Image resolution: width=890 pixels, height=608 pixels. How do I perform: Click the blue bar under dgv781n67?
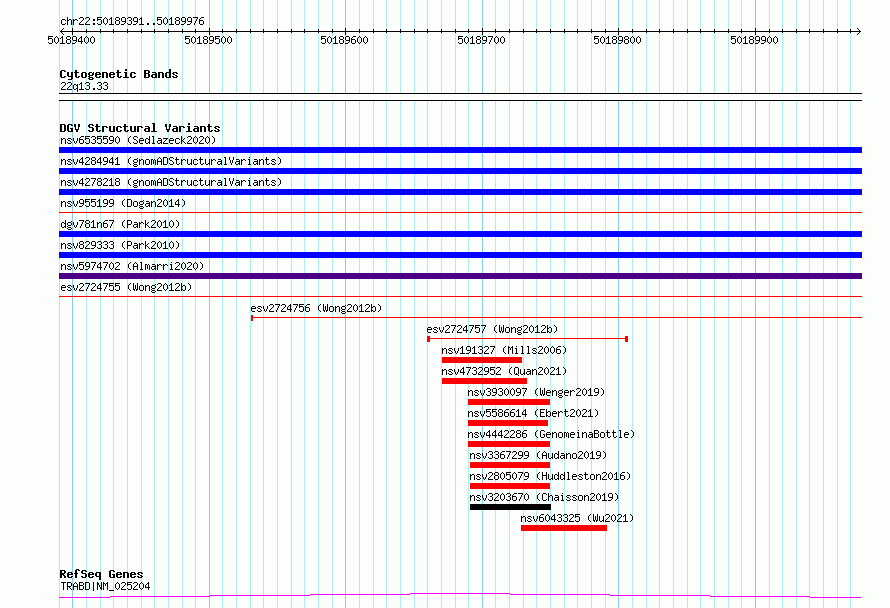tap(460, 234)
